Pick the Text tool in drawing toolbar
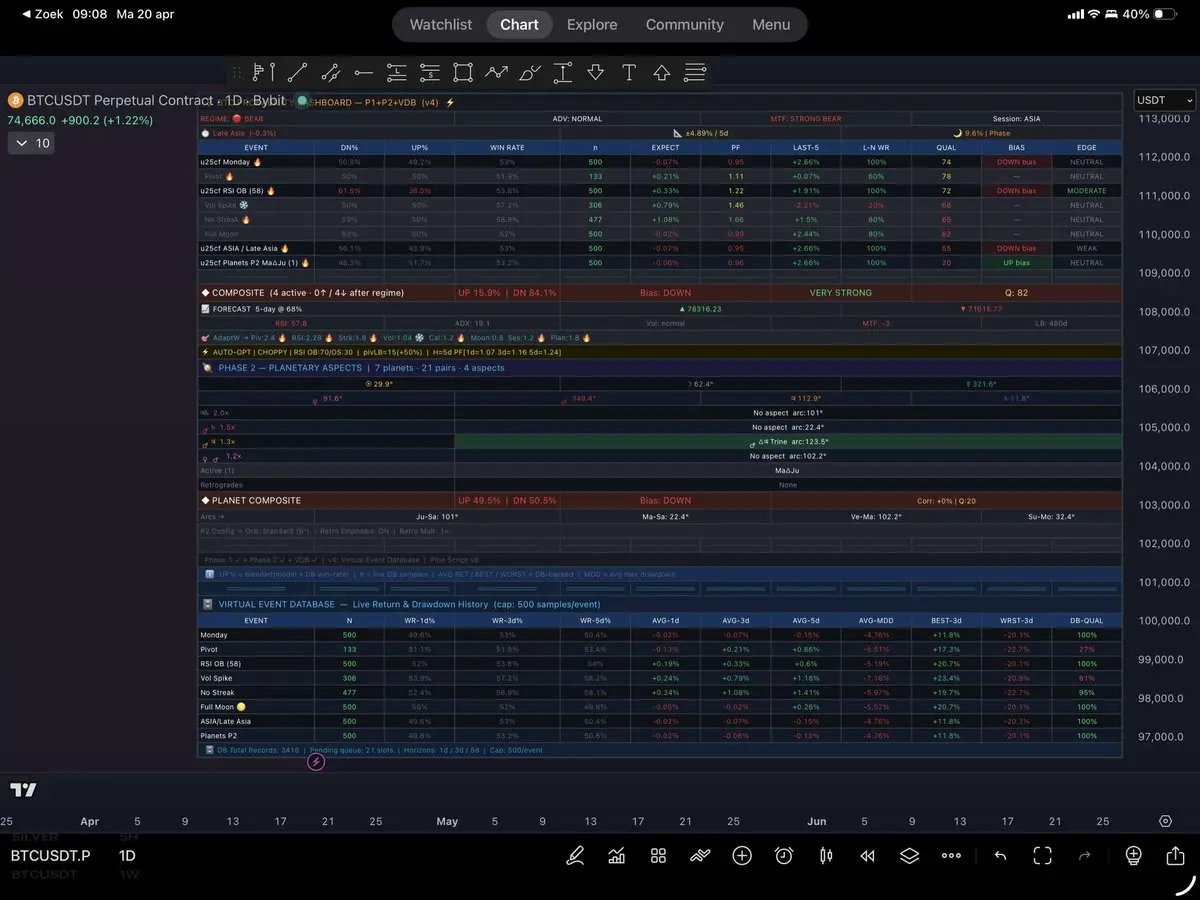The image size is (1200, 900). point(628,72)
